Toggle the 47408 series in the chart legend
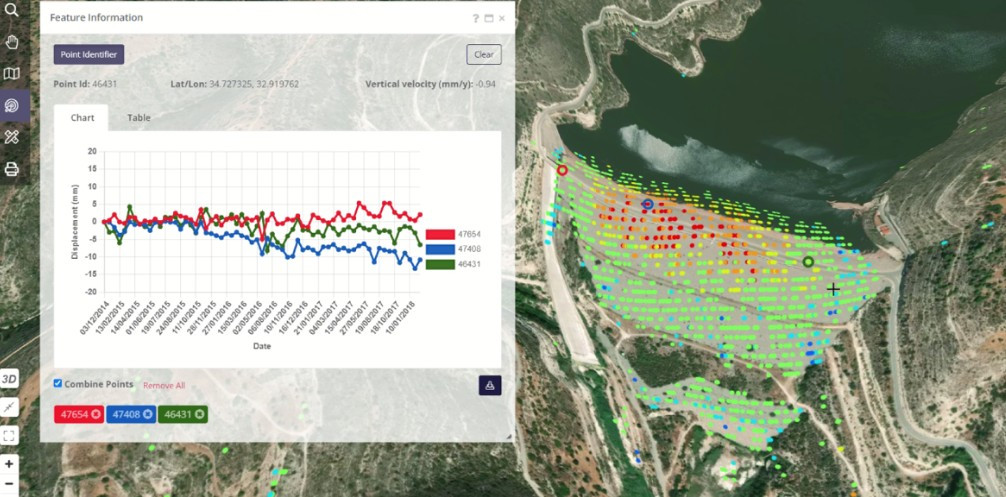Screen dimensions: 1006x497 pos(440,249)
